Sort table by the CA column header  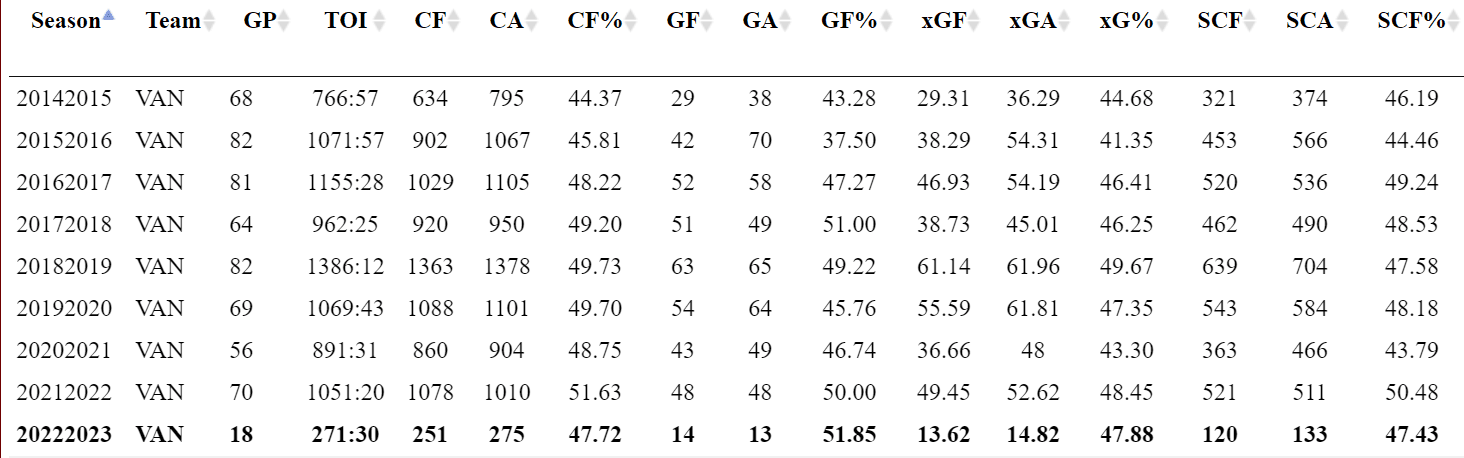pyautogui.click(x=506, y=21)
